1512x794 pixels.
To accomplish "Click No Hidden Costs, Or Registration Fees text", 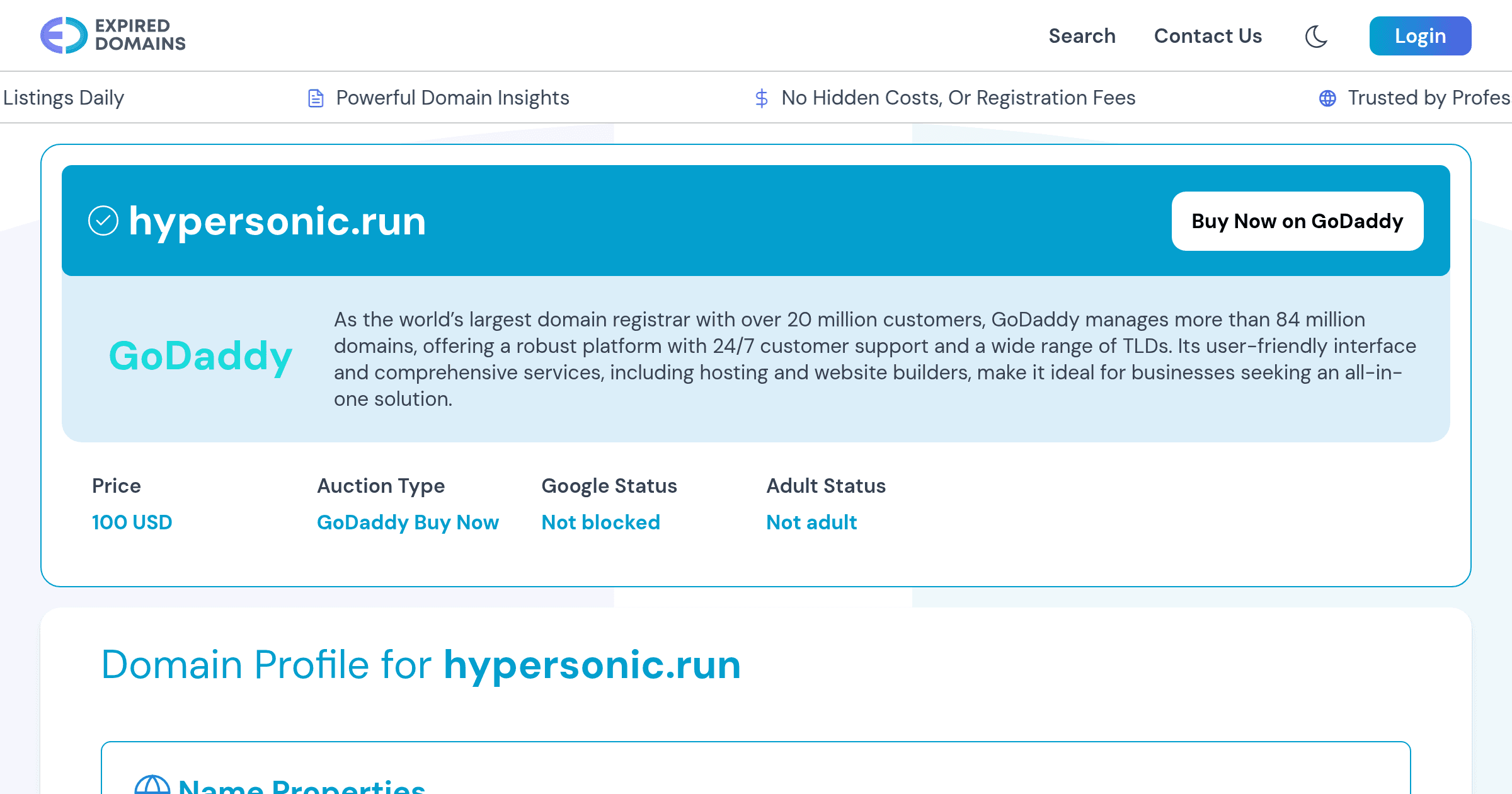I will [958, 98].
